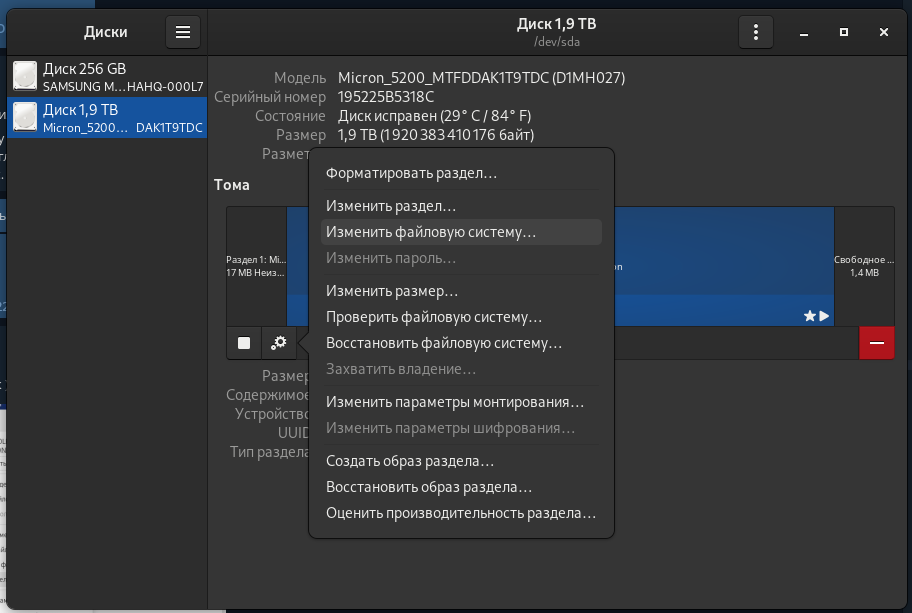Click "Восстановить файловую систему…" entry
The height and width of the screenshot is (613, 912).
(x=444, y=343)
